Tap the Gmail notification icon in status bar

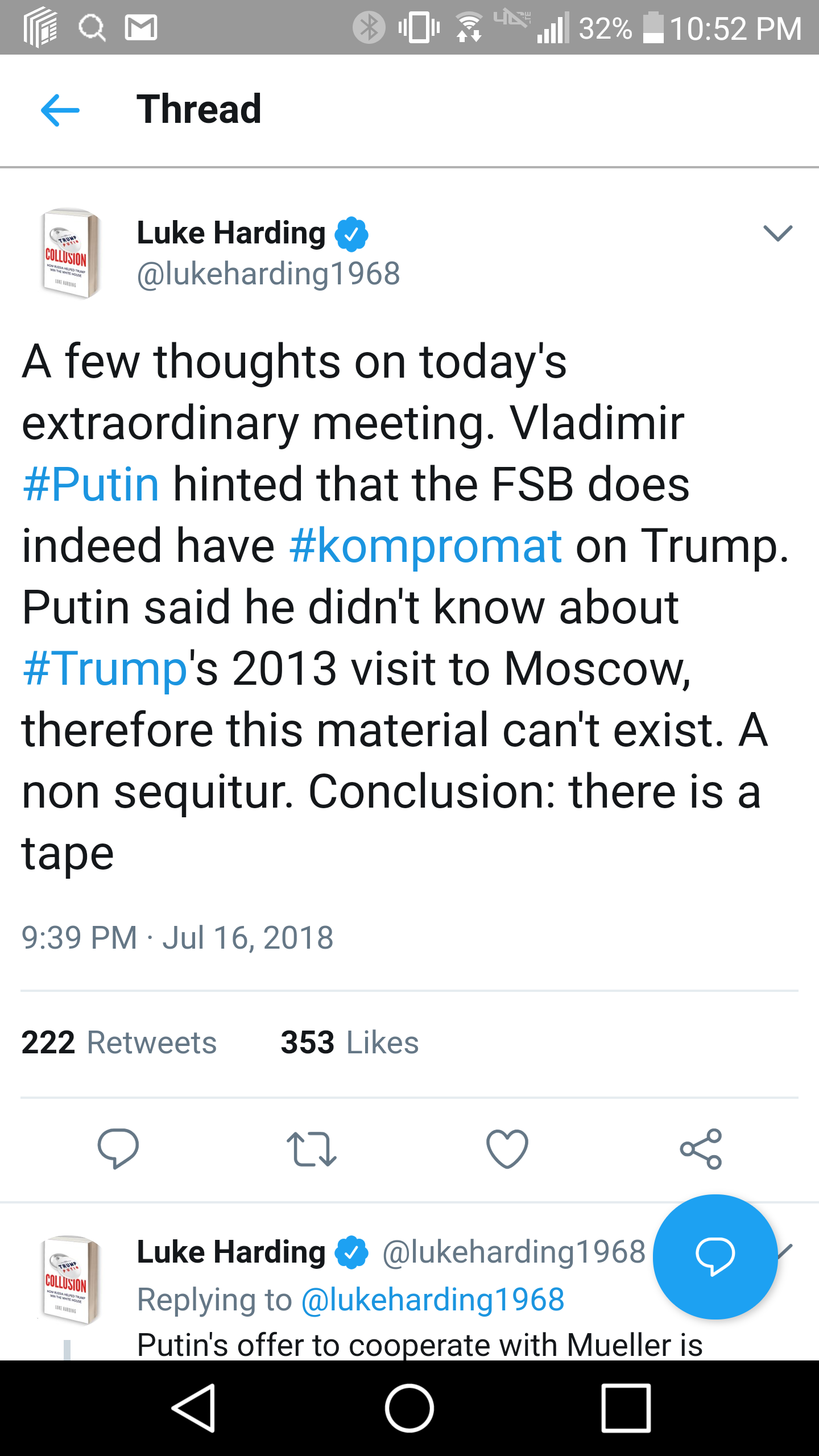tap(140, 28)
